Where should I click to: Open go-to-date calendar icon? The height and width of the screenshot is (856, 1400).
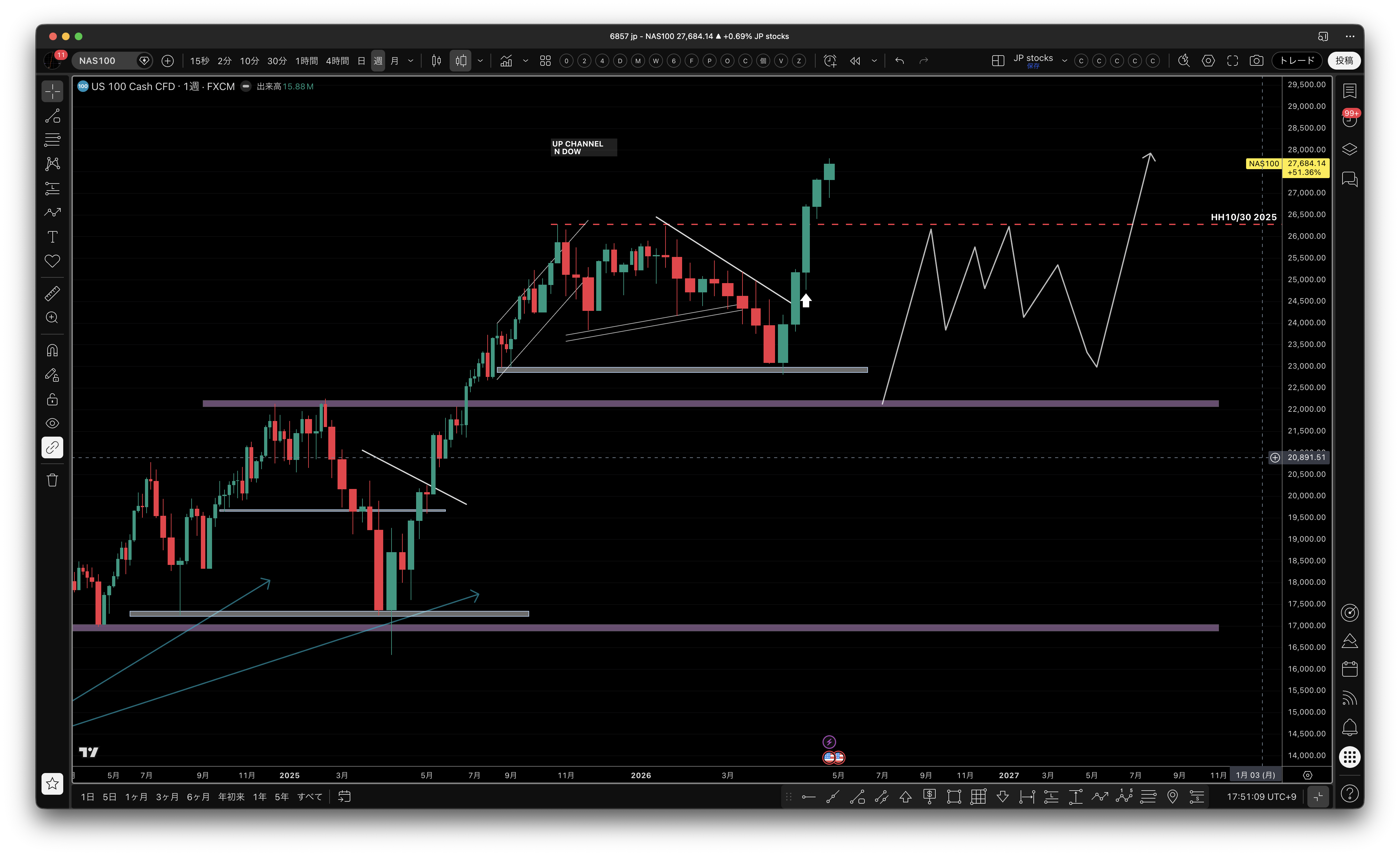[x=344, y=797]
